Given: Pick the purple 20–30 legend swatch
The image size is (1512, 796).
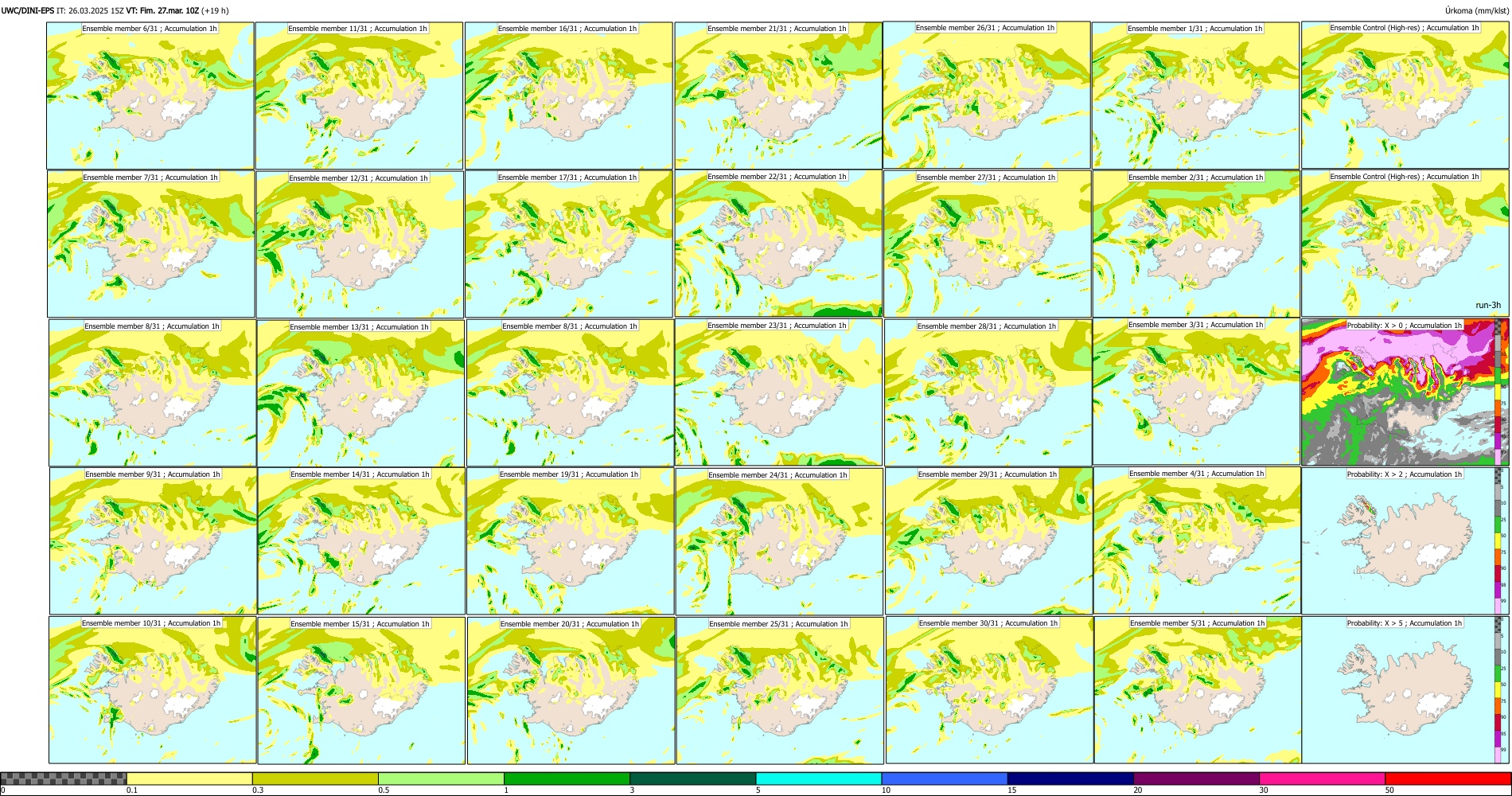Looking at the screenshot, I should pos(1196,778).
